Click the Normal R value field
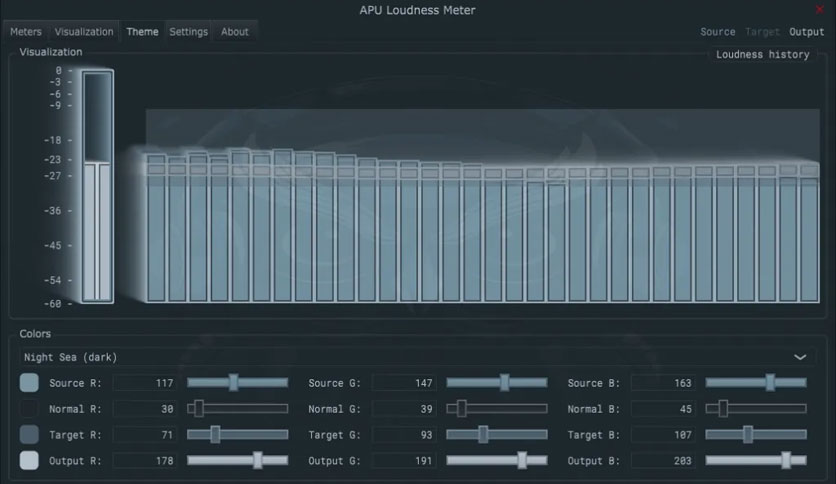Screen dimensions: 836x484 pyautogui.click(x=145, y=409)
